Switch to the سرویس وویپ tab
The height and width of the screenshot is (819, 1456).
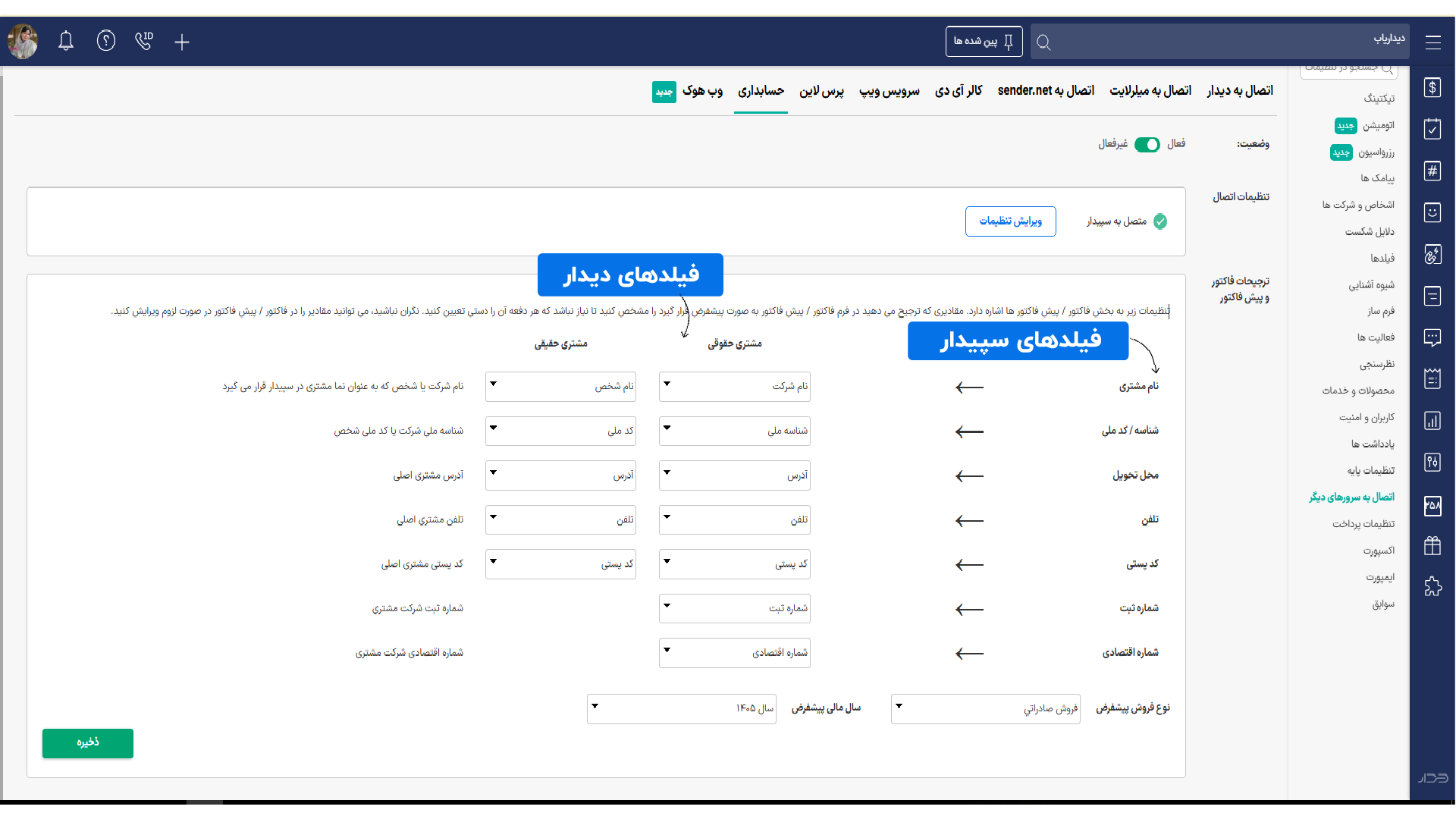(x=890, y=91)
